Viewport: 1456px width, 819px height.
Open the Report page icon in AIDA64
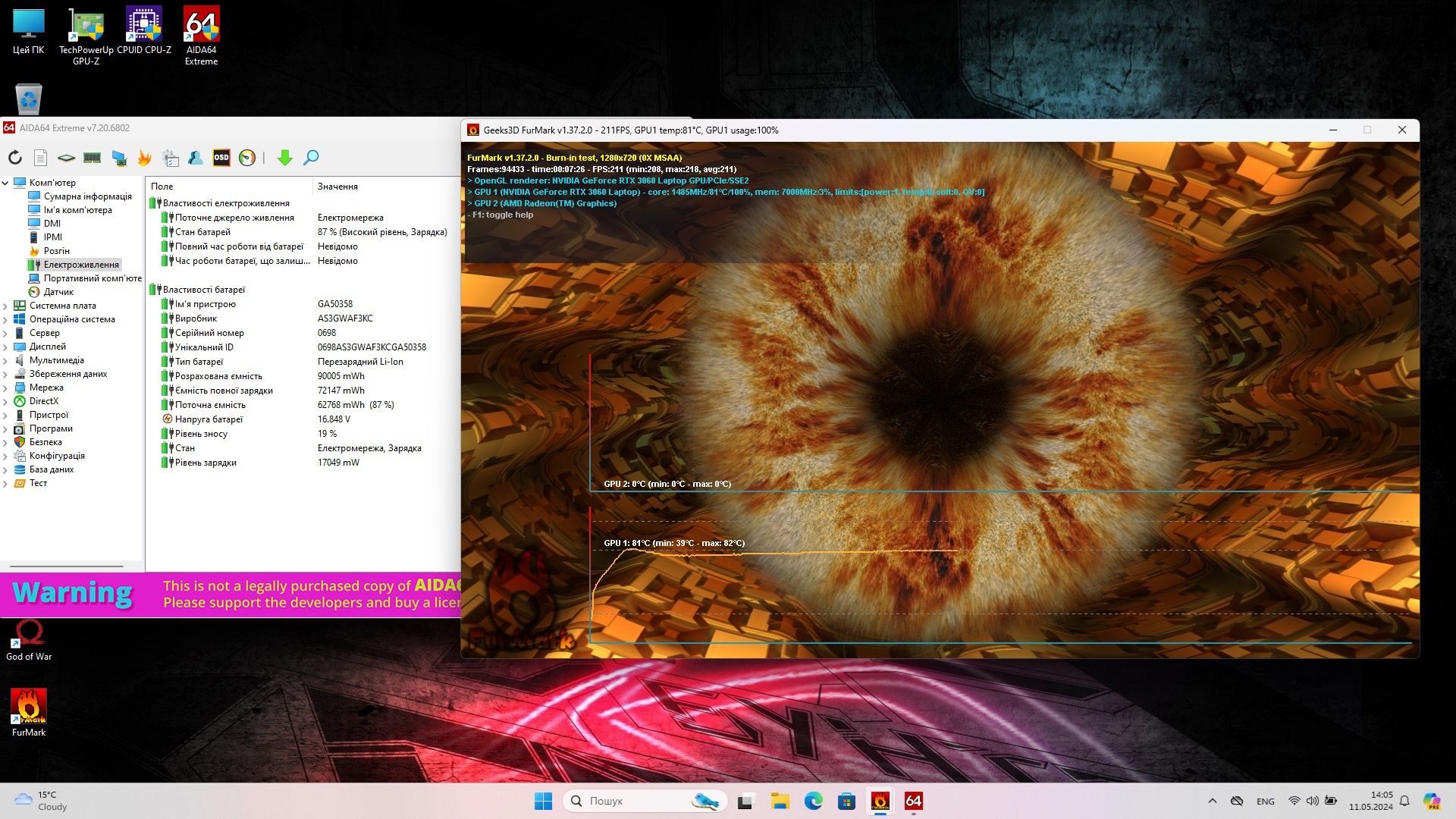[x=41, y=158]
